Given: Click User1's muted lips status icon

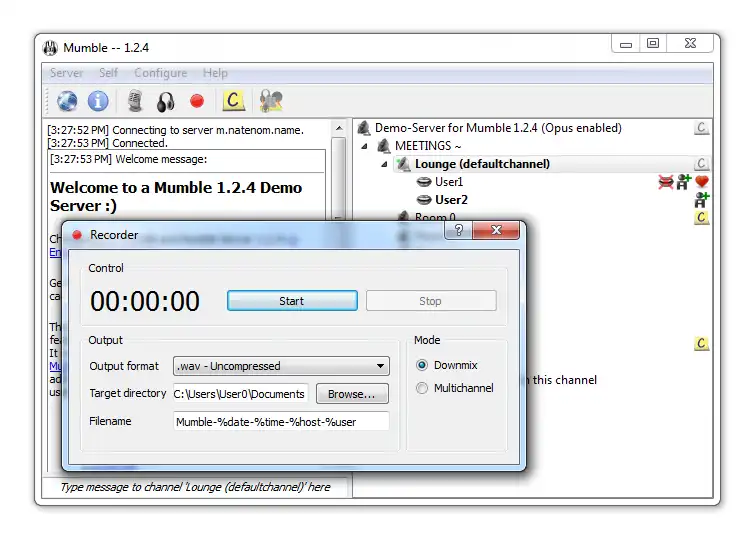Looking at the screenshot, I should click(x=665, y=182).
